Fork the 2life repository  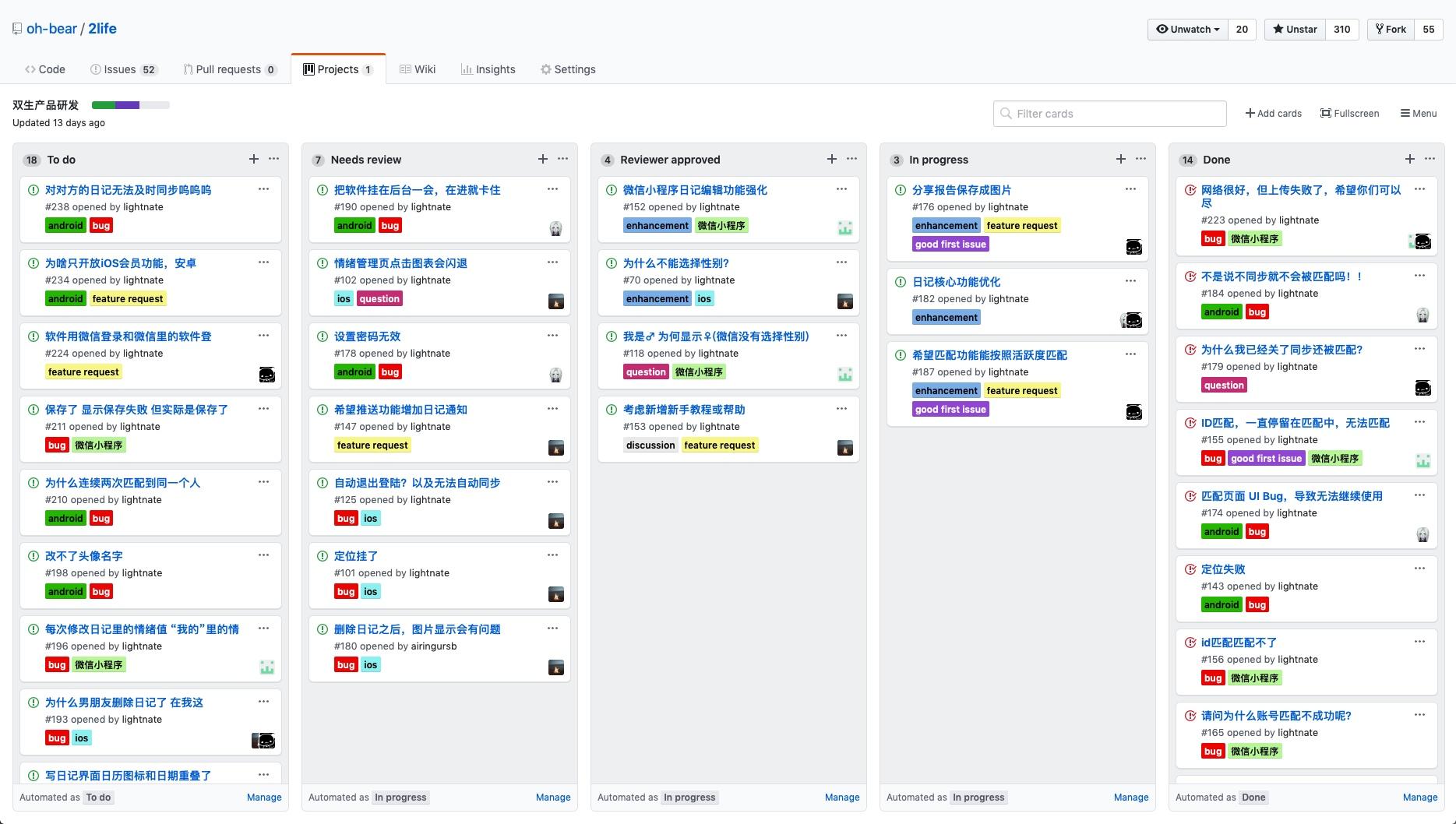pyautogui.click(x=1391, y=29)
